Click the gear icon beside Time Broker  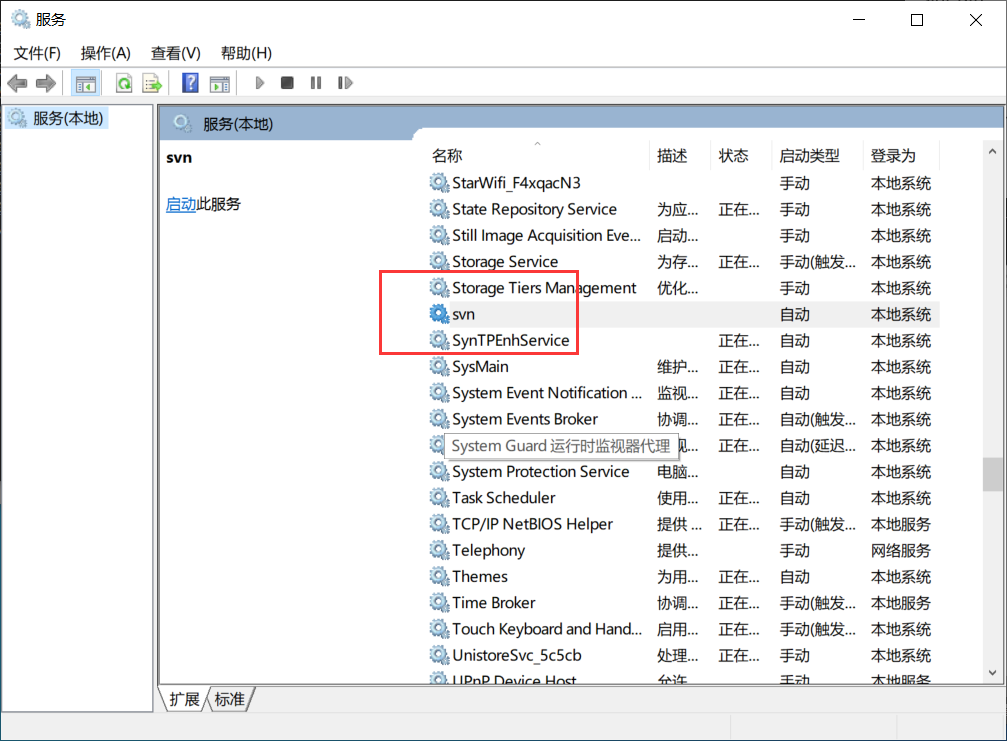click(x=439, y=603)
